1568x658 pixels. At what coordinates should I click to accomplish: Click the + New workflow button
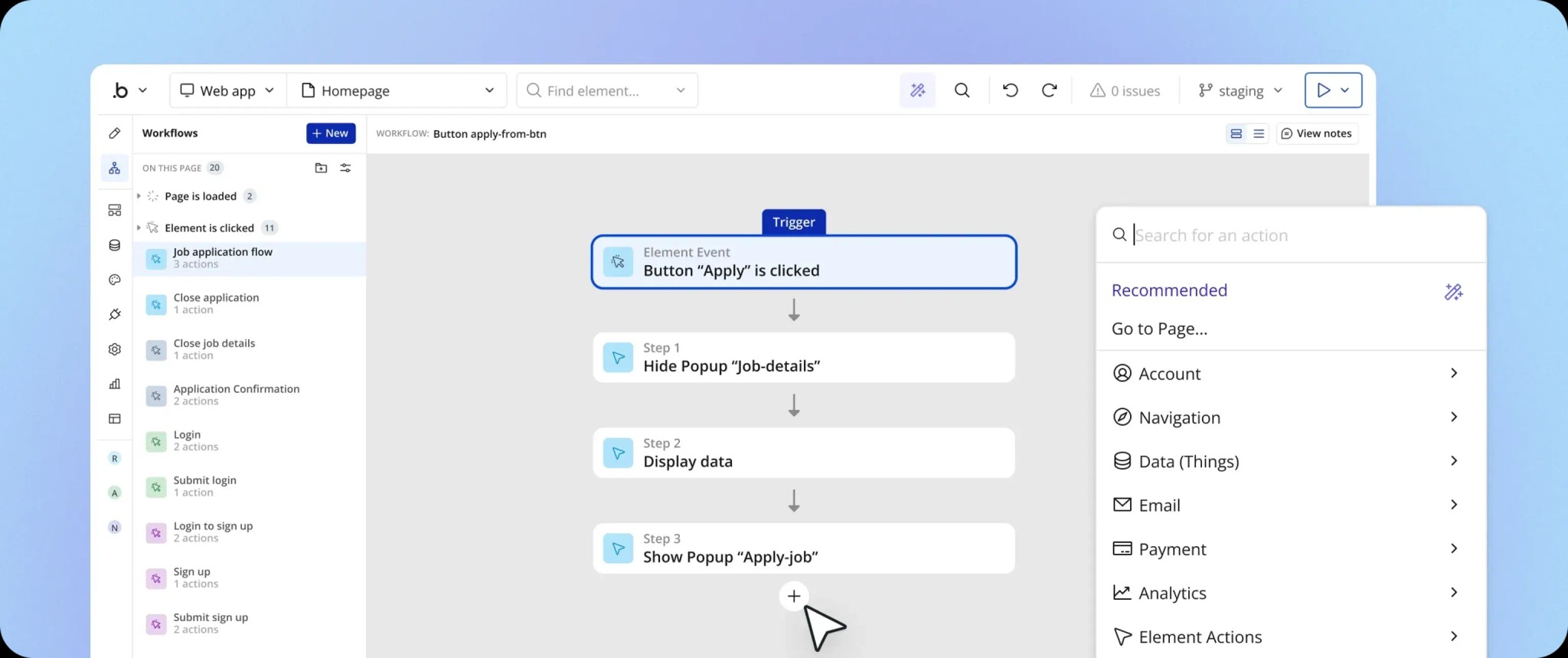[x=331, y=133]
